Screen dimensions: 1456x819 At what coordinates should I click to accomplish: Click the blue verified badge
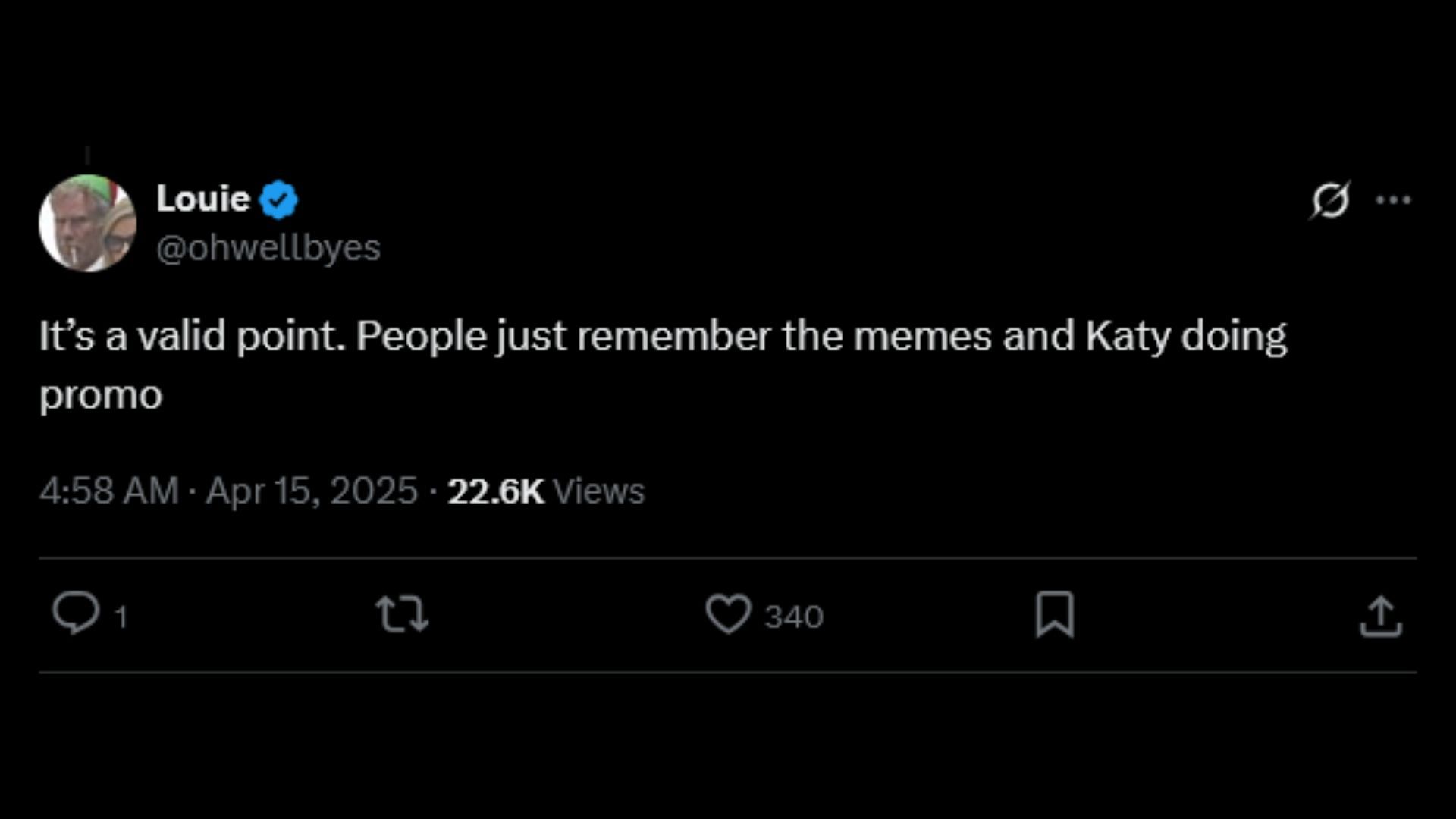[279, 199]
